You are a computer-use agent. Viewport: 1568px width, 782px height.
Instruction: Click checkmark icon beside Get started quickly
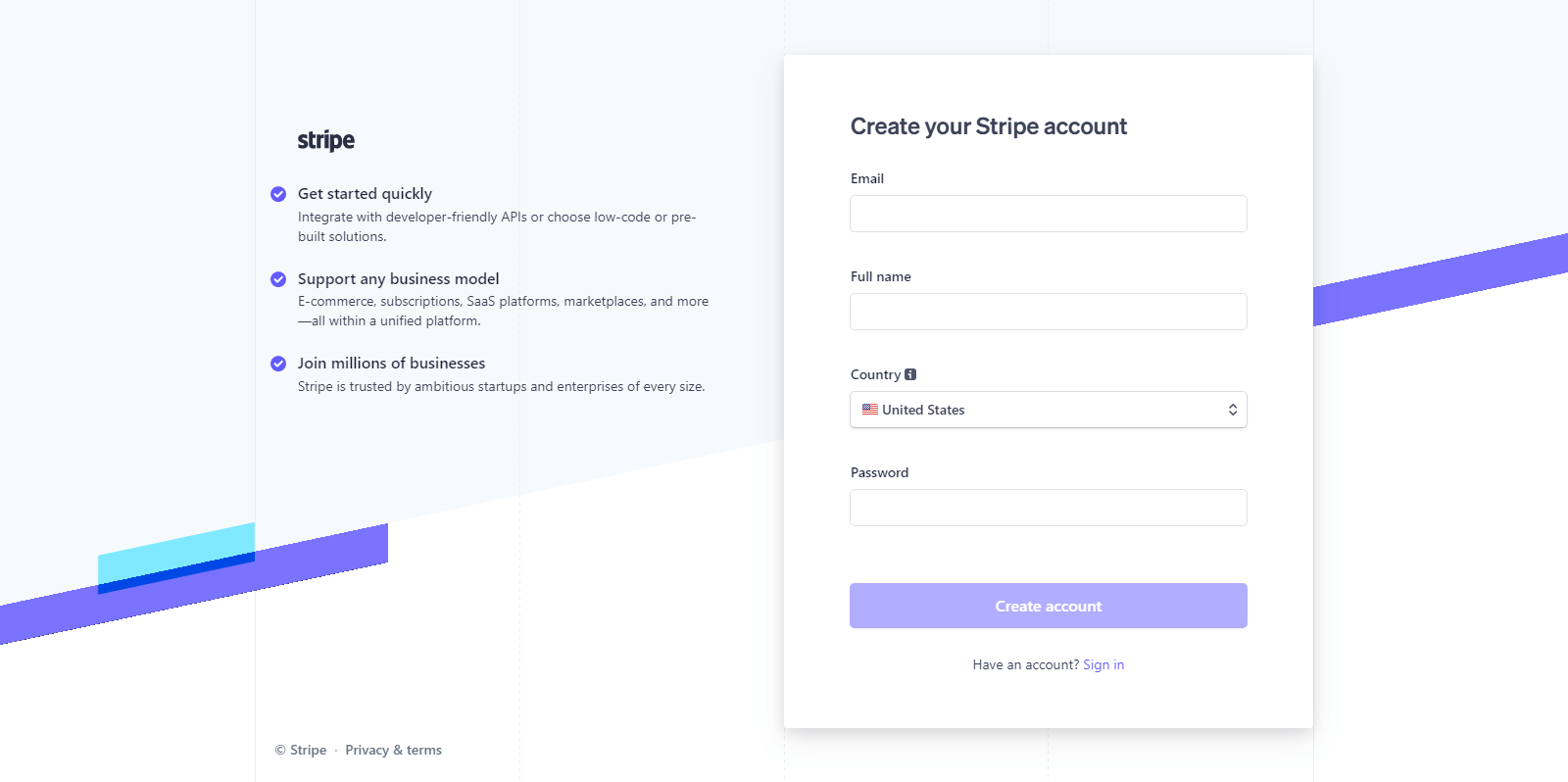click(278, 194)
